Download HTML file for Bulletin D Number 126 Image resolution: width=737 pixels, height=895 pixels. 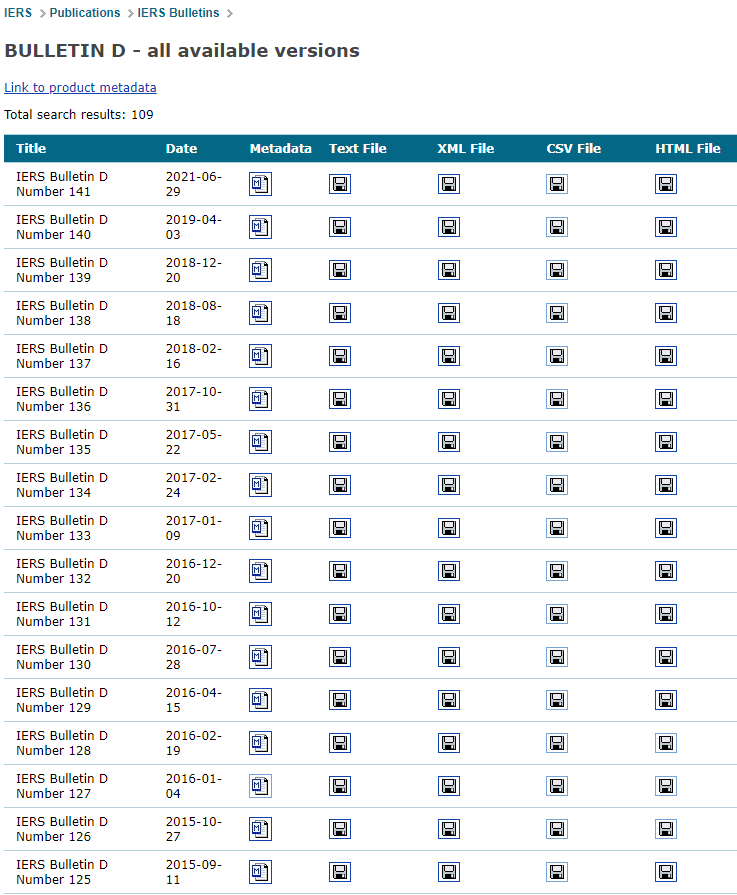666,829
